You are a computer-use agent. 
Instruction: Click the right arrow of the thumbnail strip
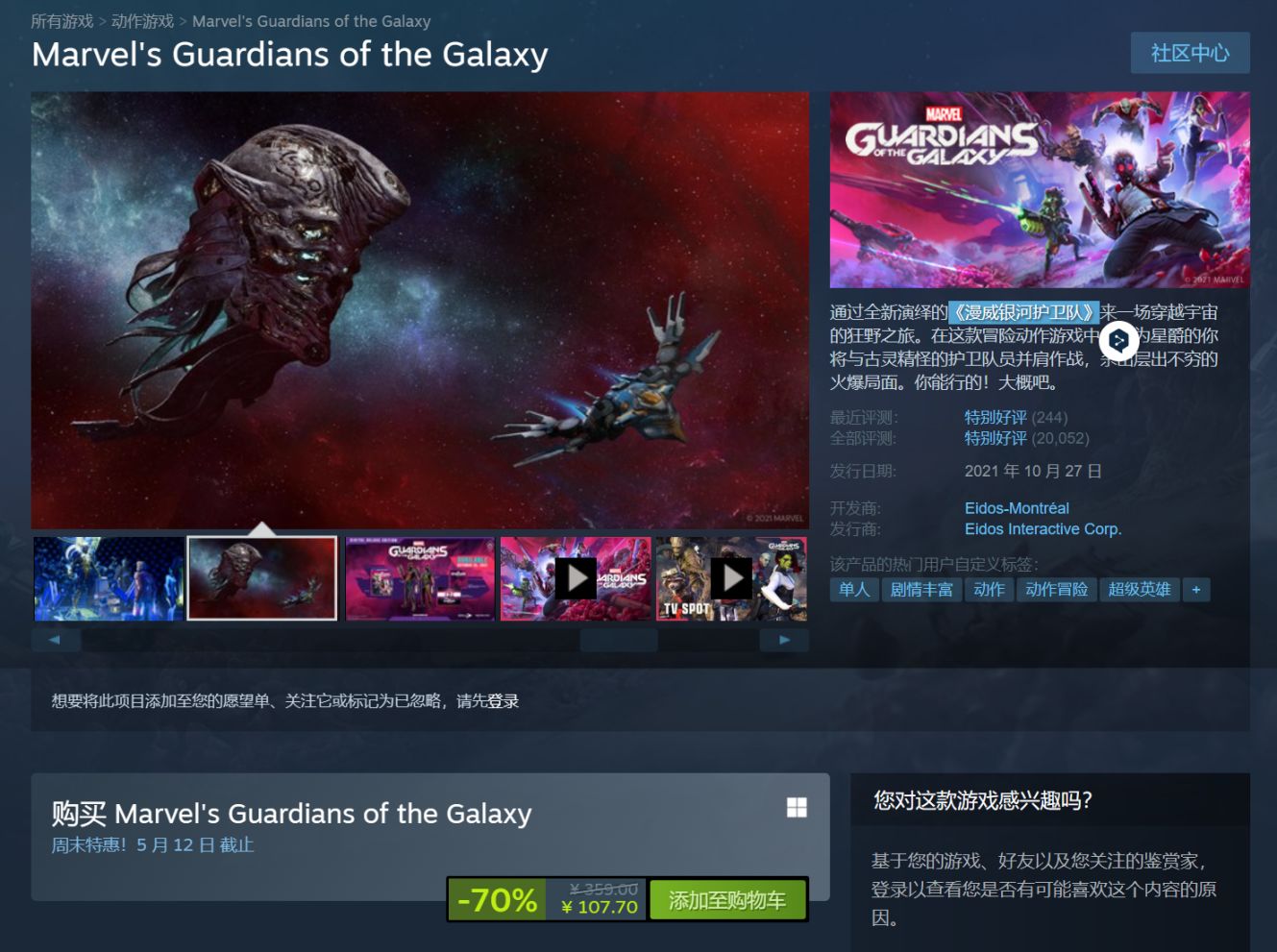(x=784, y=640)
